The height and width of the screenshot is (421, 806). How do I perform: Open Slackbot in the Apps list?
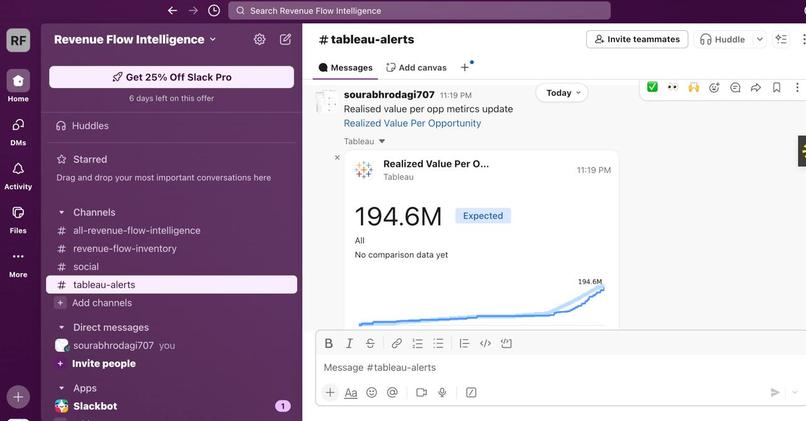pyautogui.click(x=172, y=406)
